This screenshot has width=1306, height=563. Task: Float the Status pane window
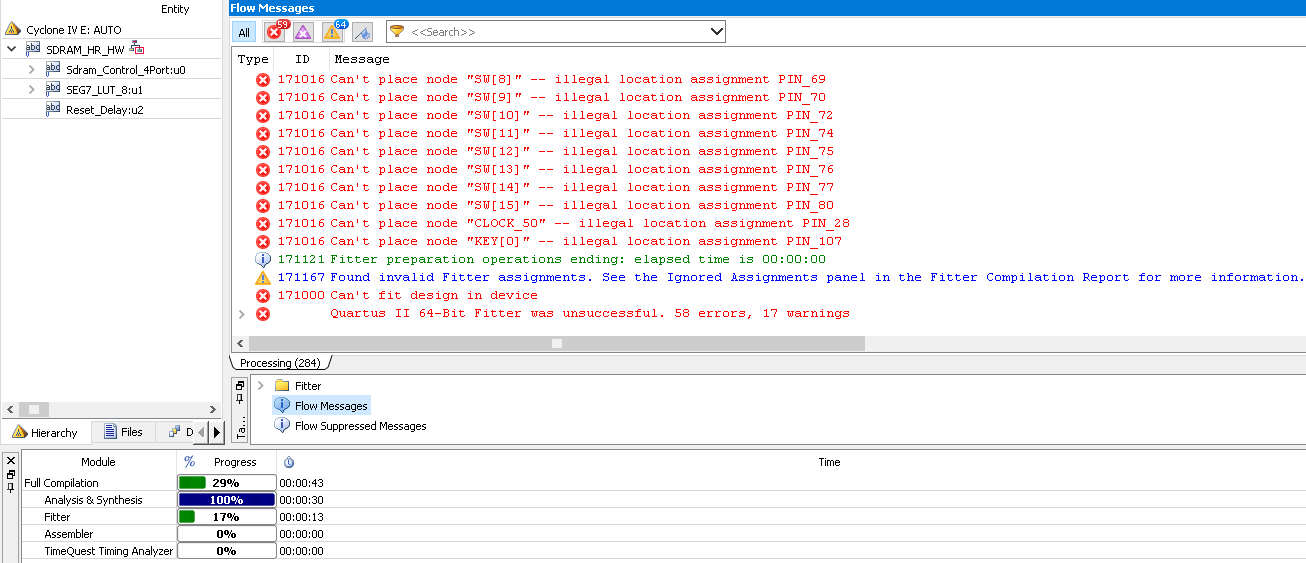pos(10,474)
